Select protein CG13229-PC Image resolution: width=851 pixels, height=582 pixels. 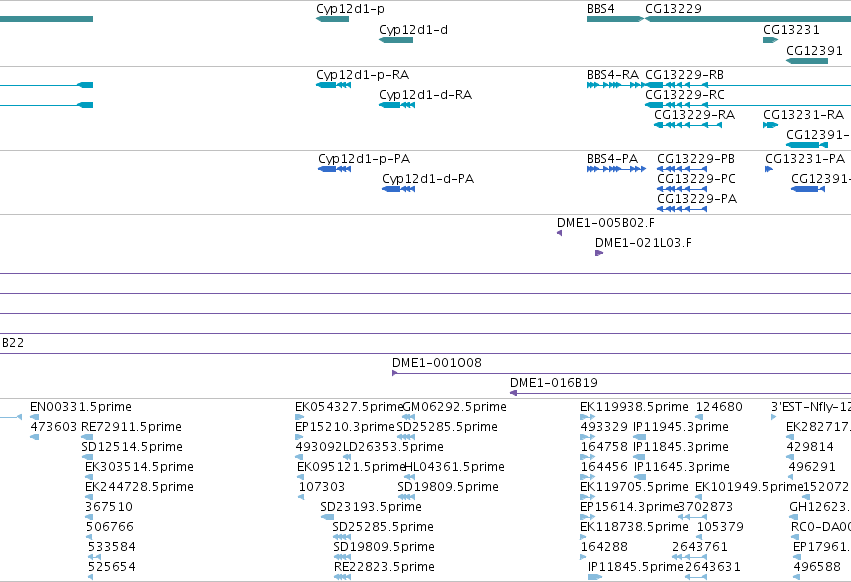click(682, 189)
